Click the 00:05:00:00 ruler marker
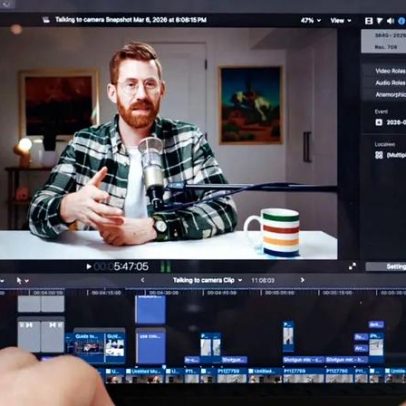406x406 pixels. coord(279,293)
